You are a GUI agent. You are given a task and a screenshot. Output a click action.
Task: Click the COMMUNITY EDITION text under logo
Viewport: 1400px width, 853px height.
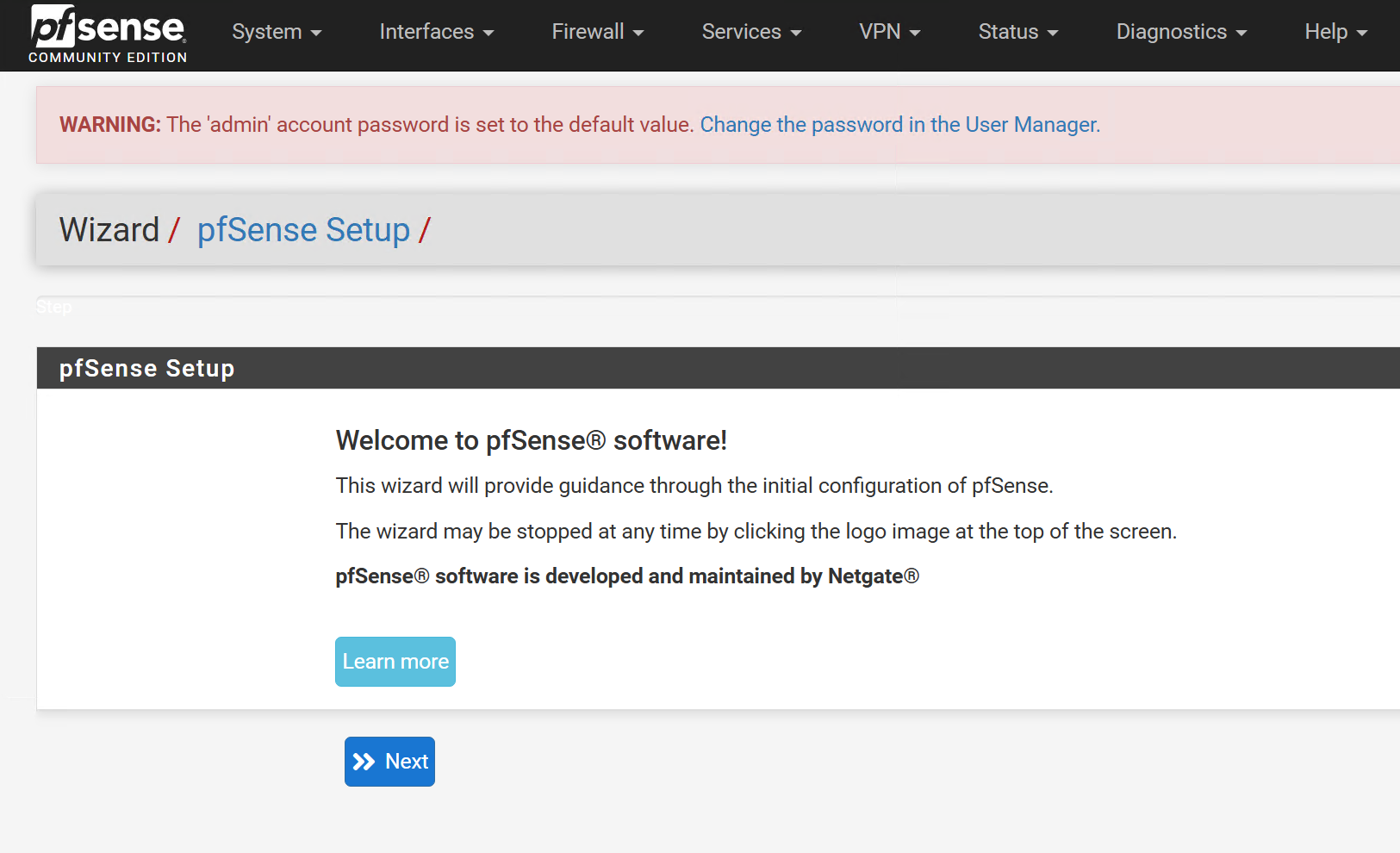(108, 58)
